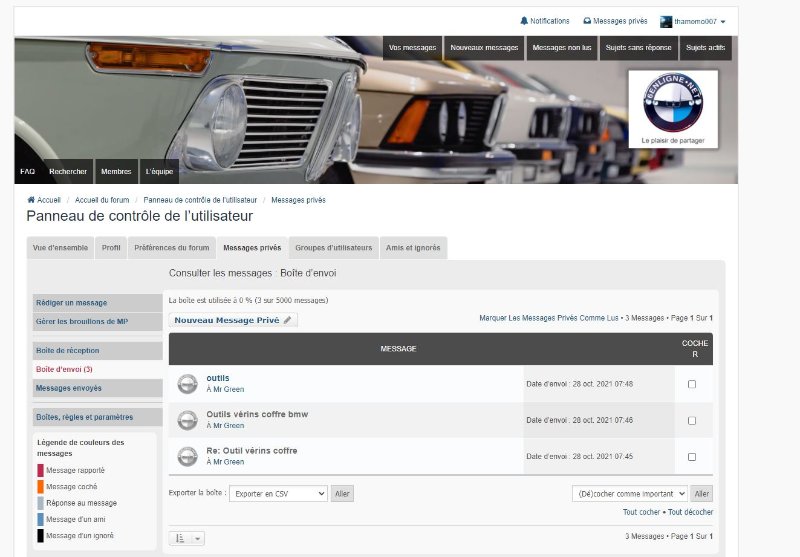Open Sujets actifs
Screen dimensions: 800x557
click(706, 48)
